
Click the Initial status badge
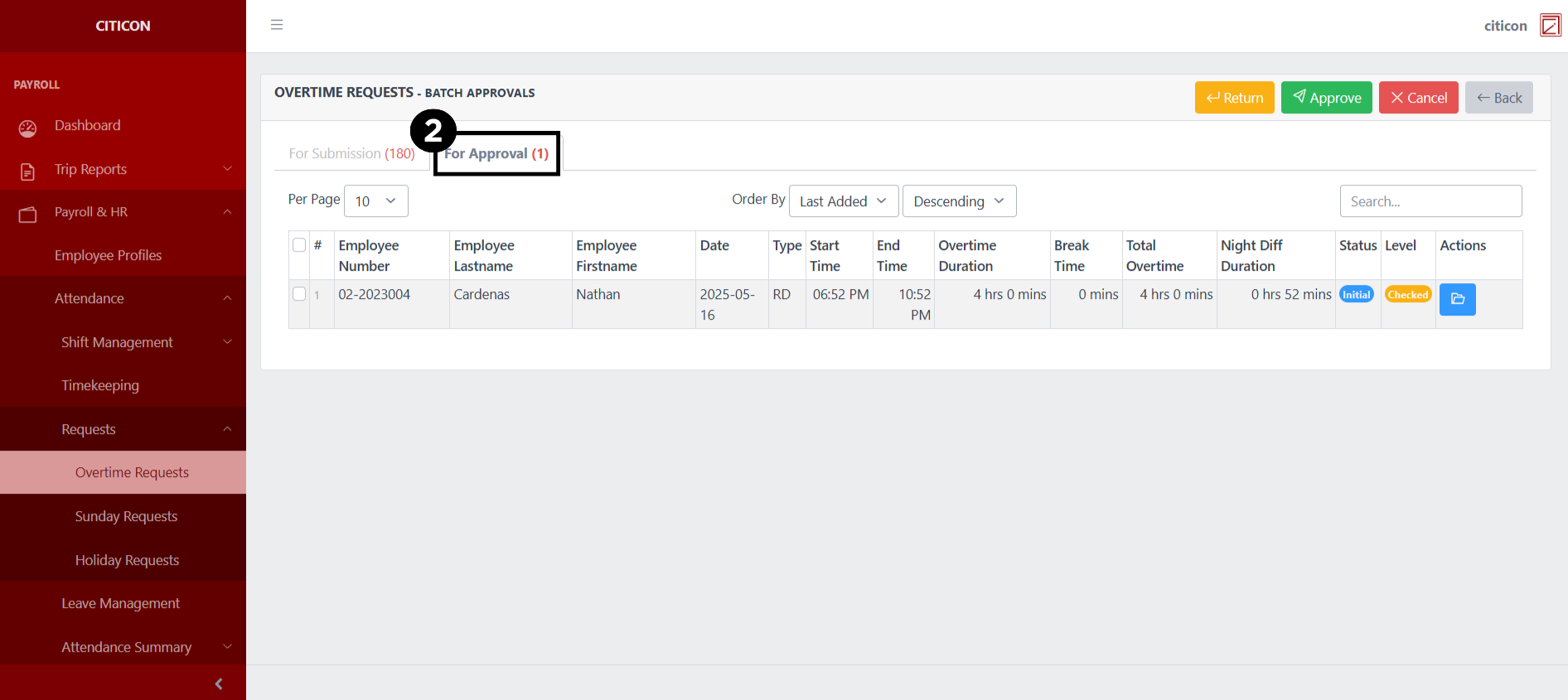tap(1356, 295)
